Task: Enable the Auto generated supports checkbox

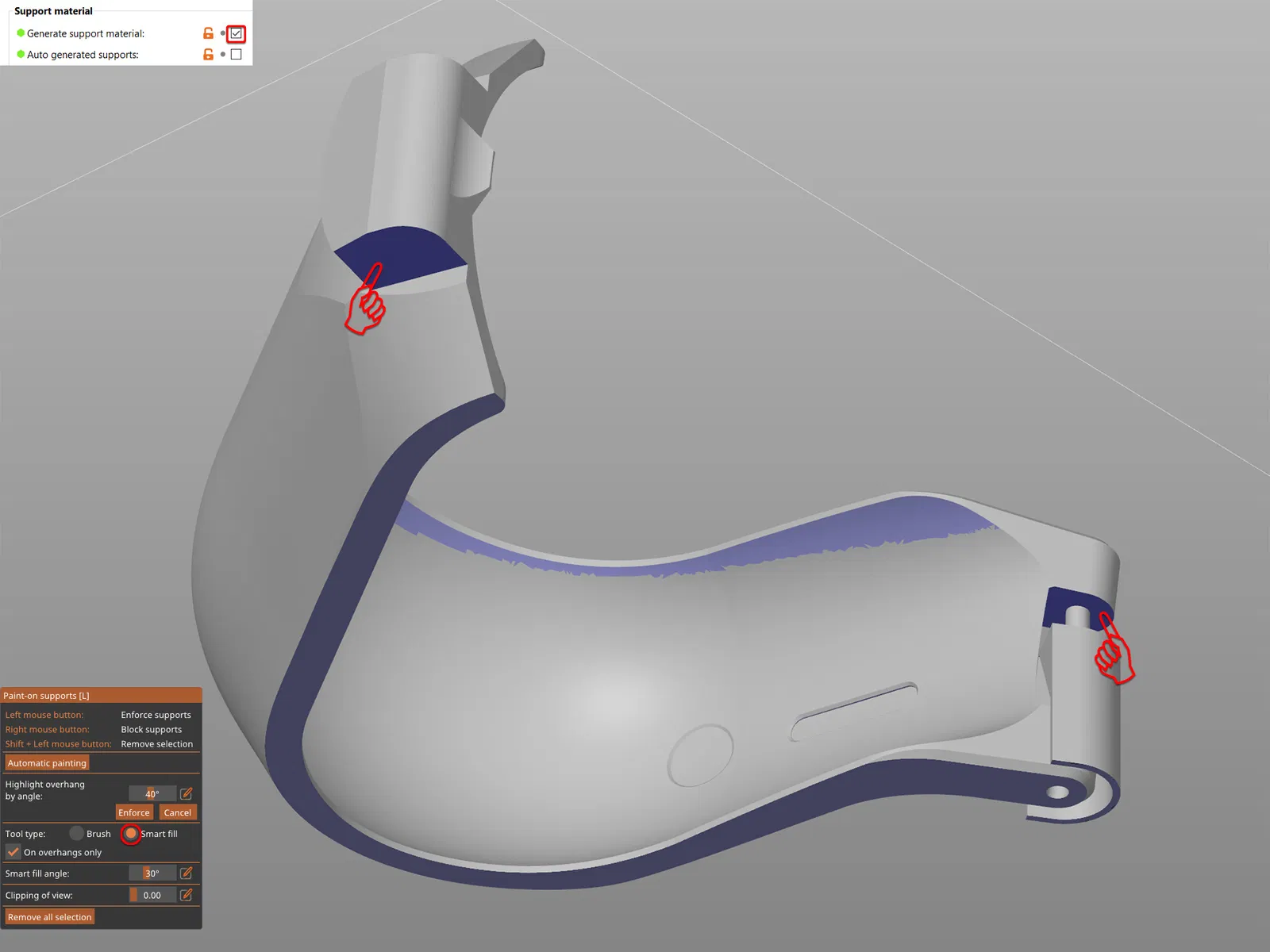Action: tap(236, 55)
